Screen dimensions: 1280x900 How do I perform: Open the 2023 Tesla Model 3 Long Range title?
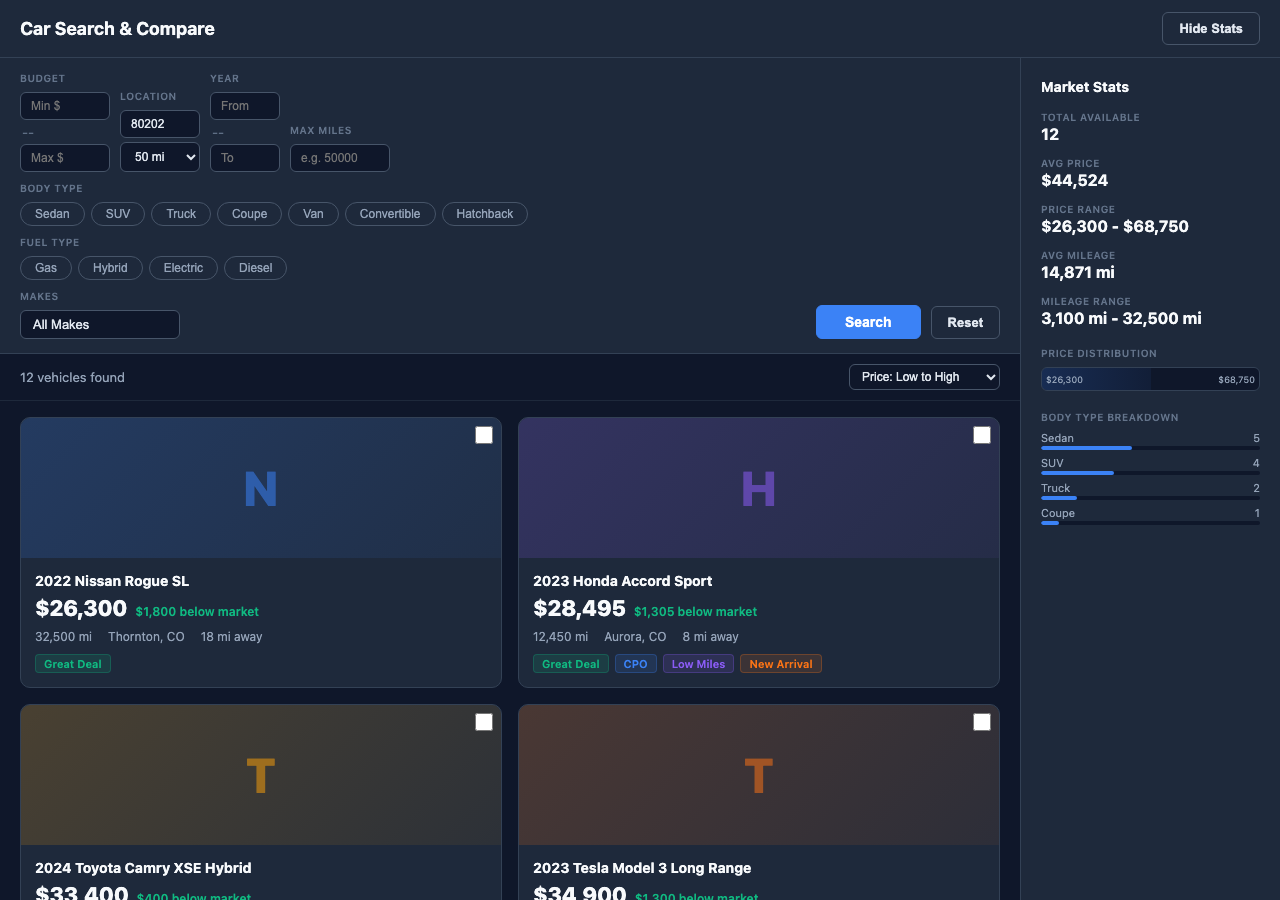642,868
